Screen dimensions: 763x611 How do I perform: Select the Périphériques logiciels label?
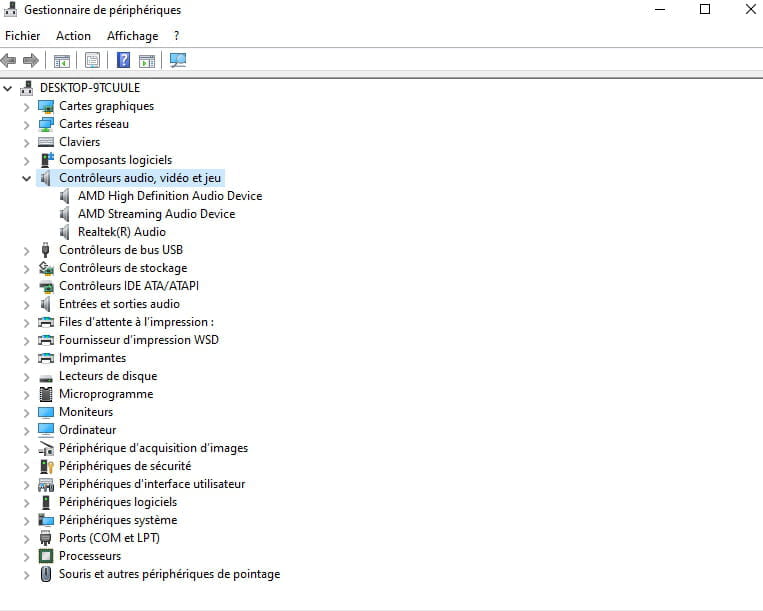[x=118, y=502]
